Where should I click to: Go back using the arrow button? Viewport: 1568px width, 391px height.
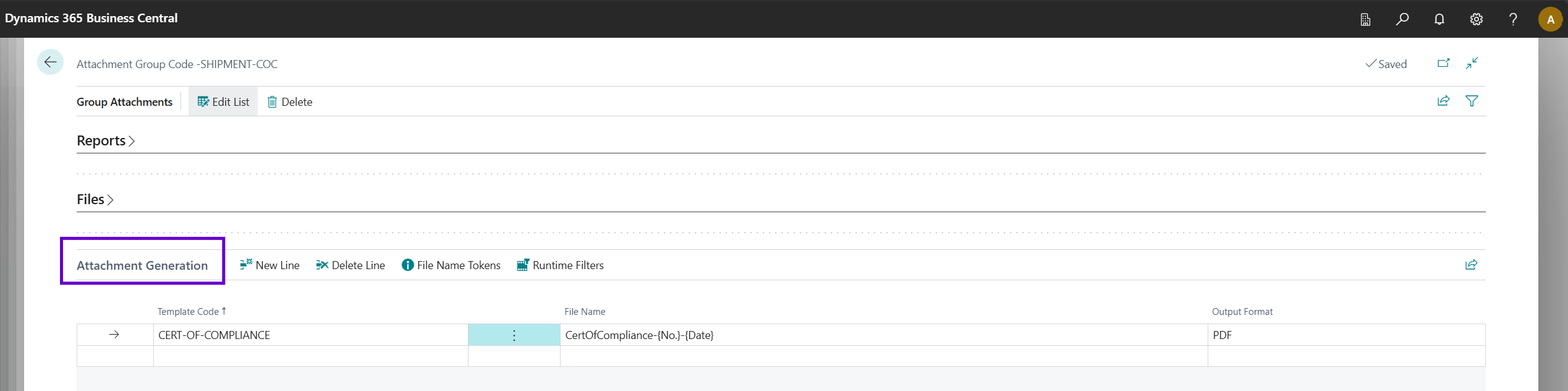50,62
